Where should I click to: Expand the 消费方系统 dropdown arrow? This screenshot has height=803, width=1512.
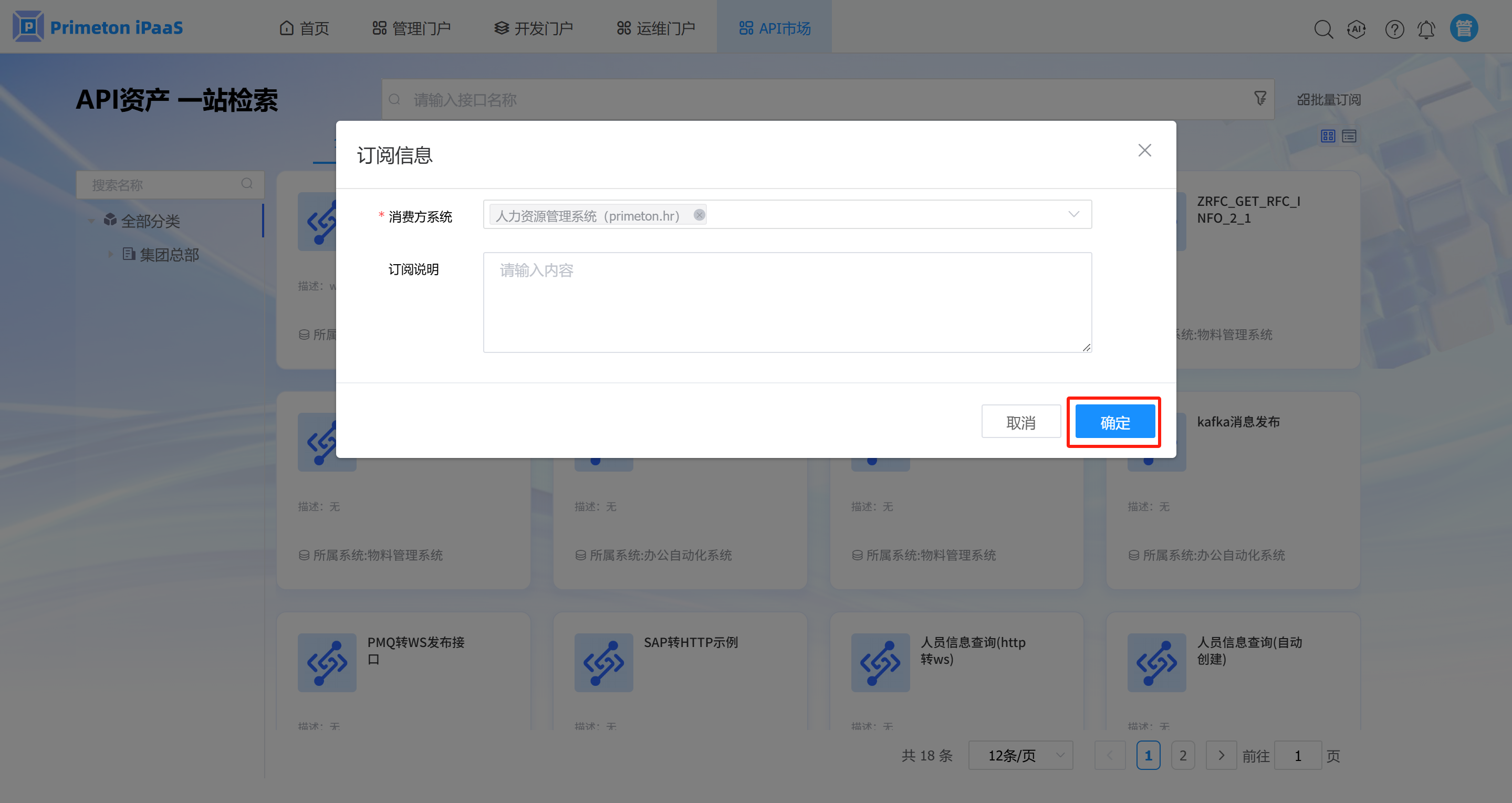point(1073,214)
